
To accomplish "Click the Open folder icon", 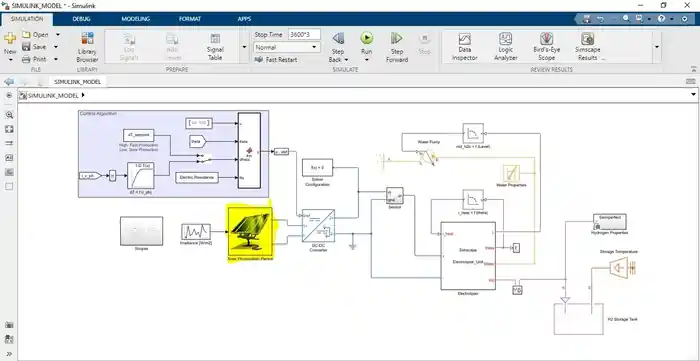I will pyautogui.click(x=26, y=34).
